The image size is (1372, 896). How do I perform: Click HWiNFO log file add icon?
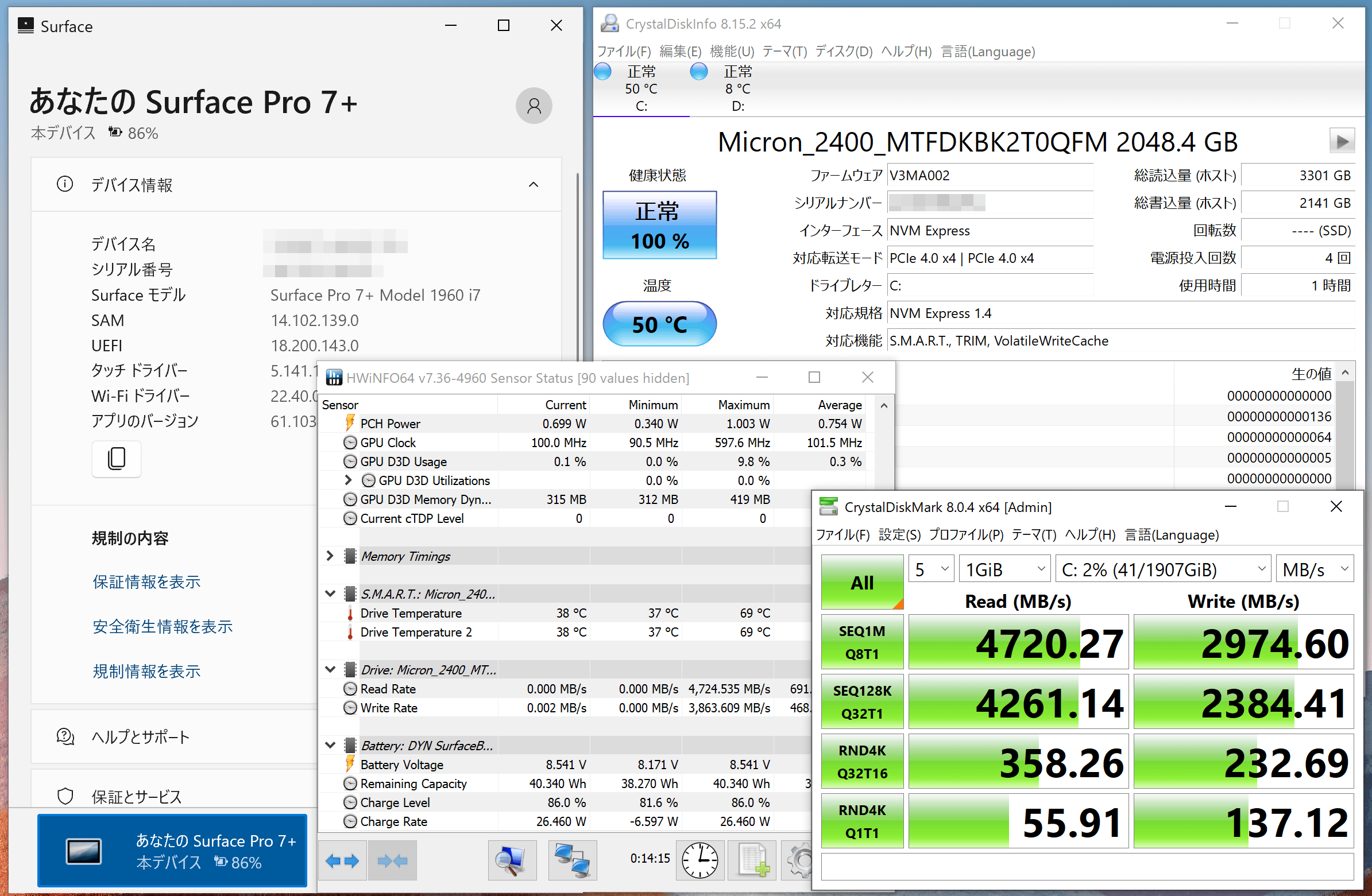(x=752, y=861)
